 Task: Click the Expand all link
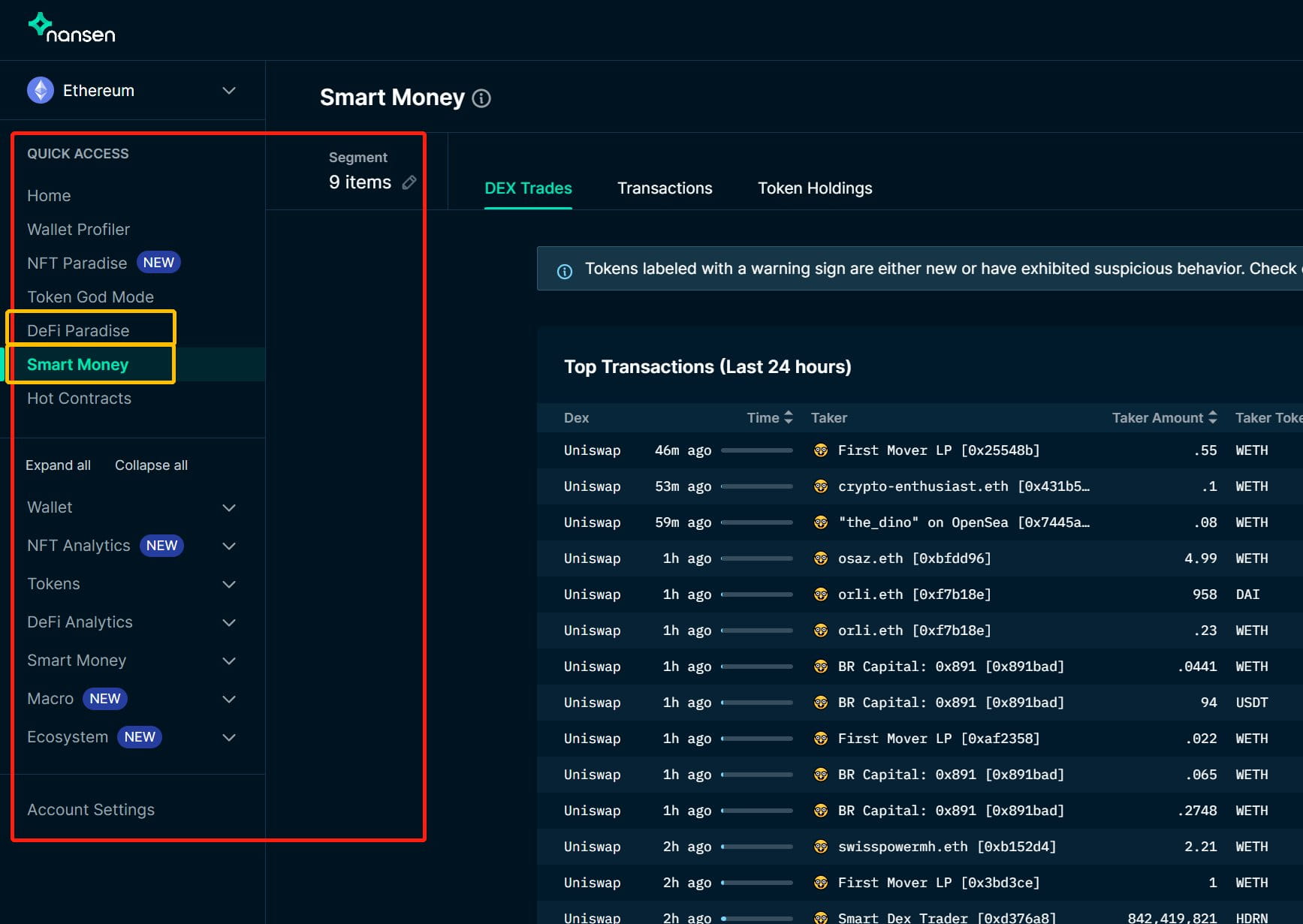[x=58, y=465]
